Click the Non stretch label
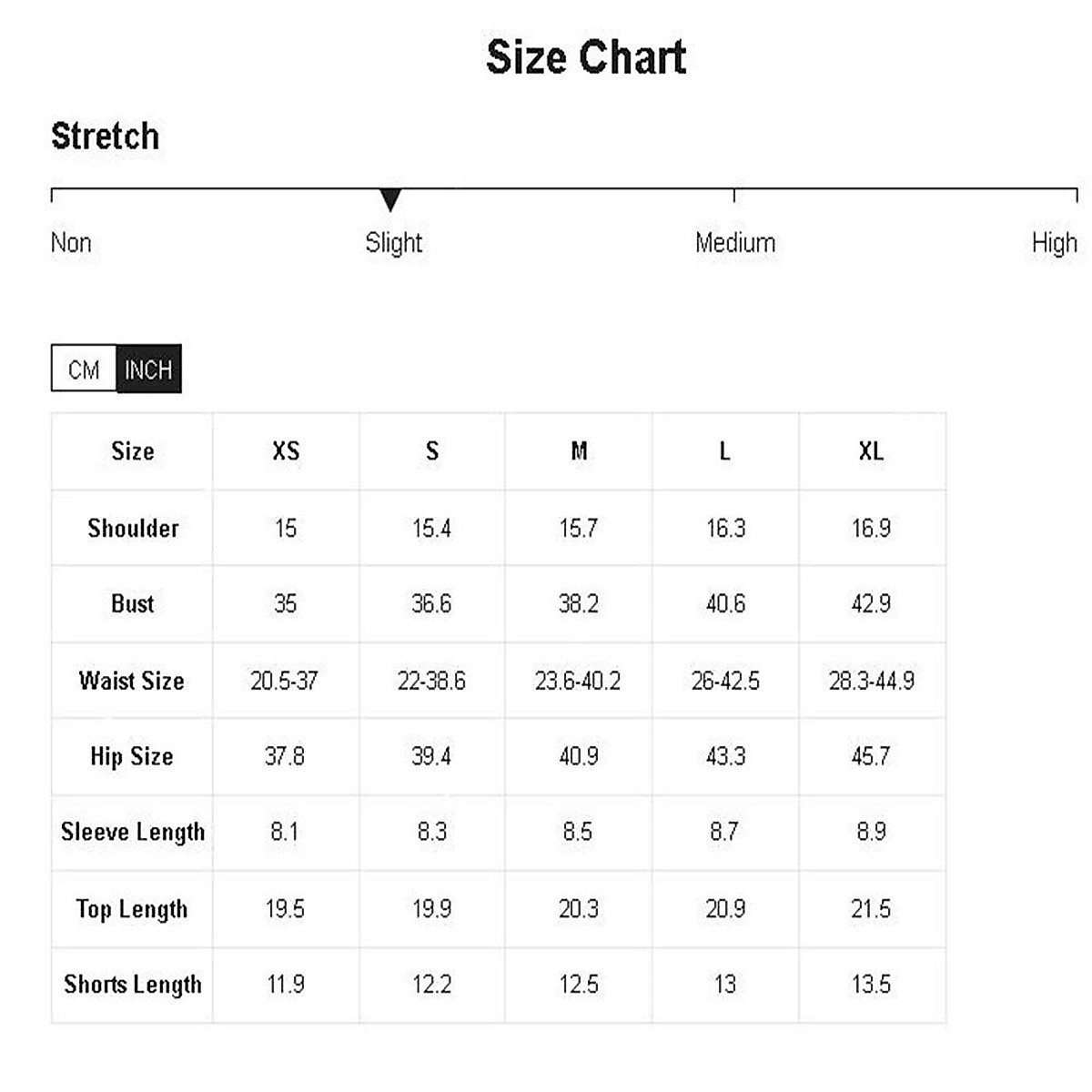Image resolution: width=1092 pixels, height=1092 pixels. coord(71,243)
